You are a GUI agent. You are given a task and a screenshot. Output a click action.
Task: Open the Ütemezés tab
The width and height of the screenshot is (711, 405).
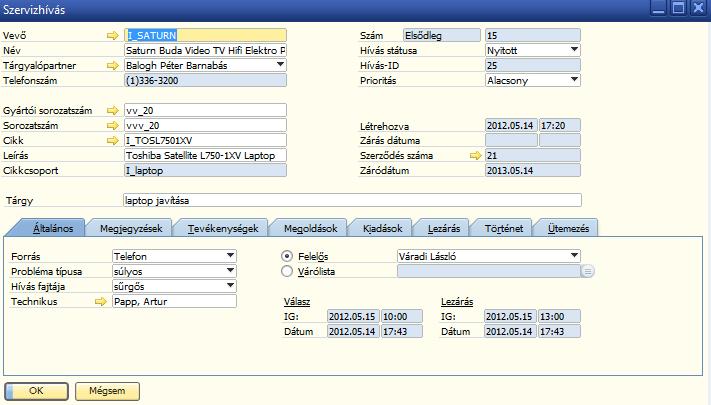point(568,228)
